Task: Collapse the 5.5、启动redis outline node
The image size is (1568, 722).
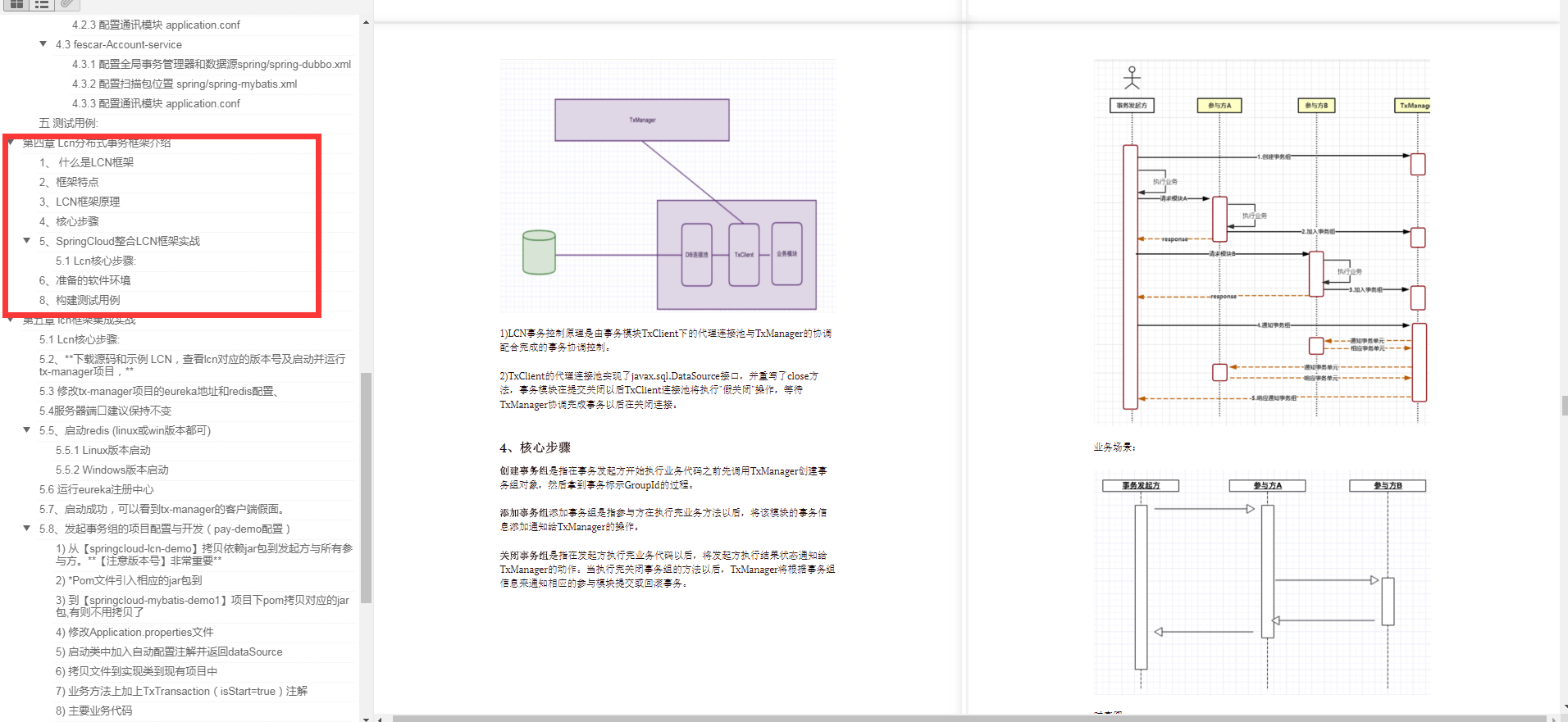Action: [26, 430]
